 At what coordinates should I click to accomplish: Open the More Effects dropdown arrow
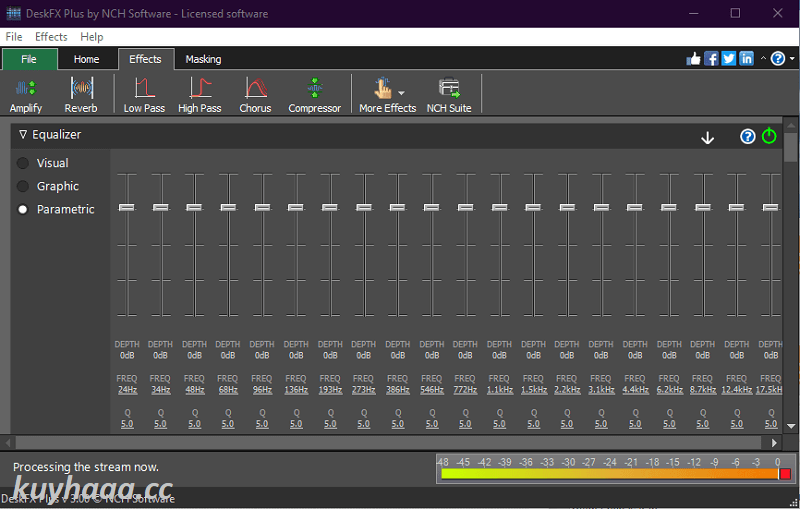click(402, 93)
